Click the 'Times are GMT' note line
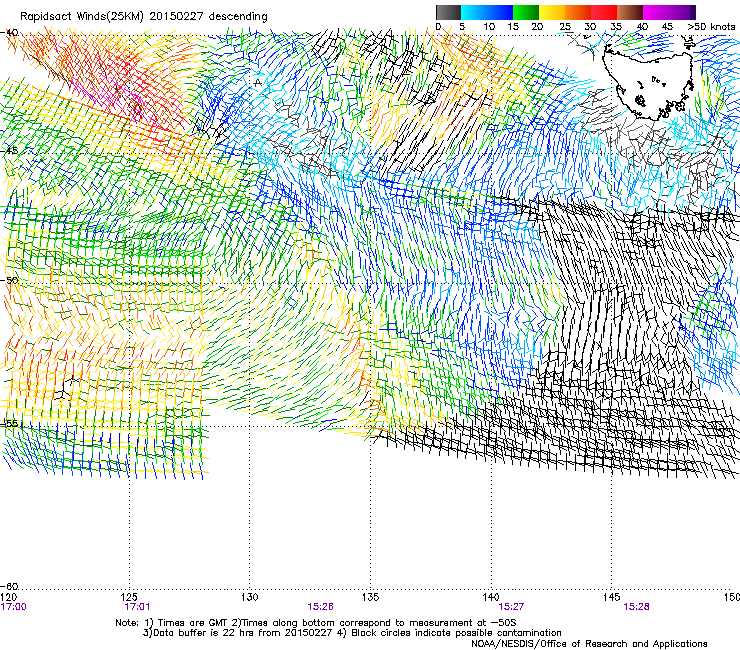 point(316,623)
